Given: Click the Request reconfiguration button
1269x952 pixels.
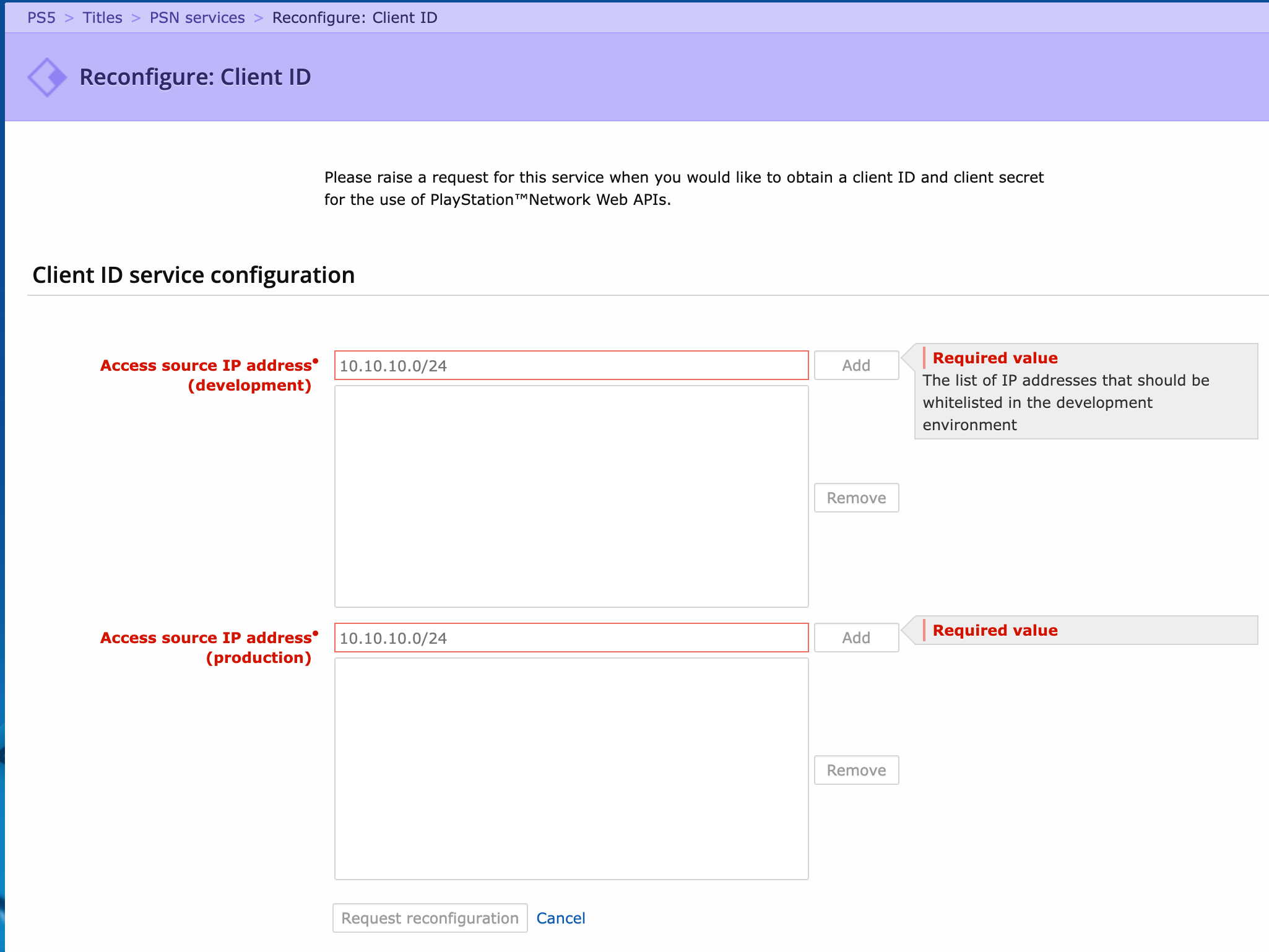Looking at the screenshot, I should pyautogui.click(x=430, y=918).
